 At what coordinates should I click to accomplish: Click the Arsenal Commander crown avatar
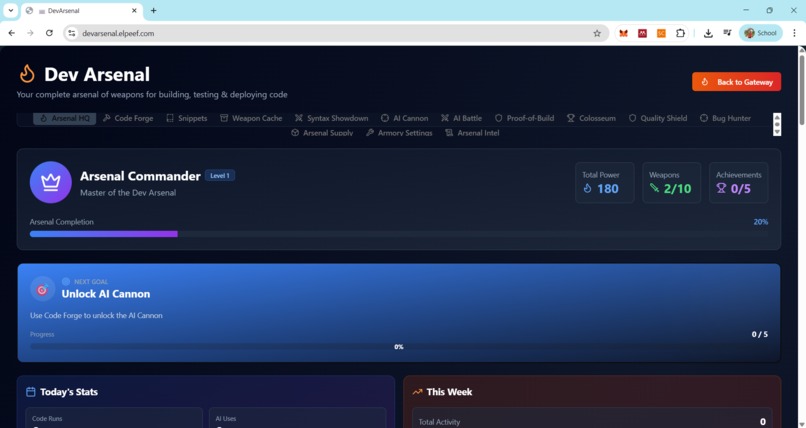pyautogui.click(x=50, y=182)
